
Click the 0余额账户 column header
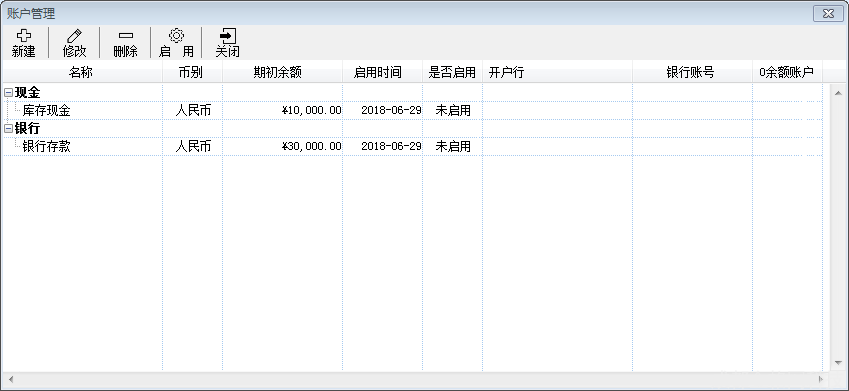point(787,72)
